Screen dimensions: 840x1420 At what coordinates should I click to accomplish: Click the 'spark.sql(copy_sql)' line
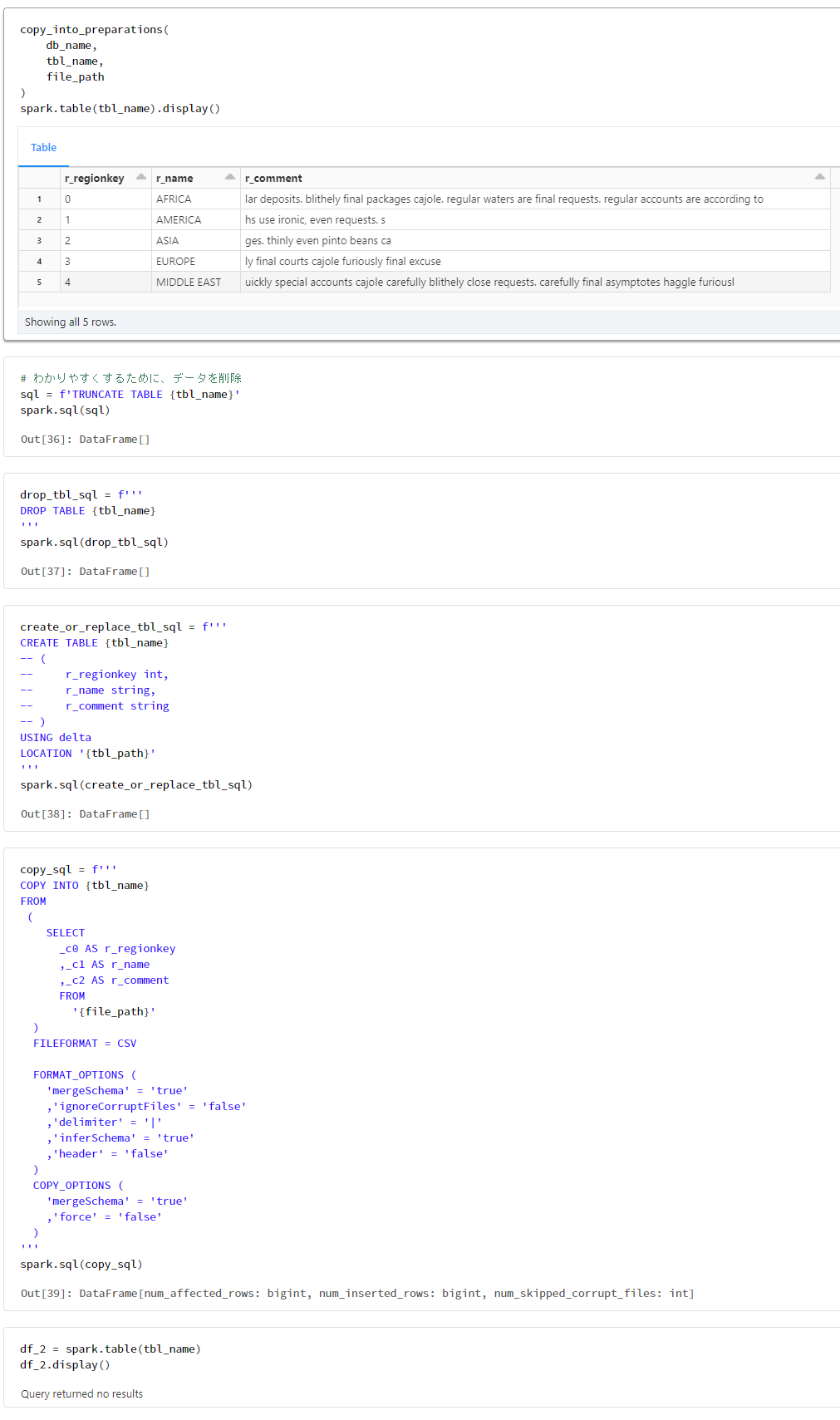coord(81,1265)
